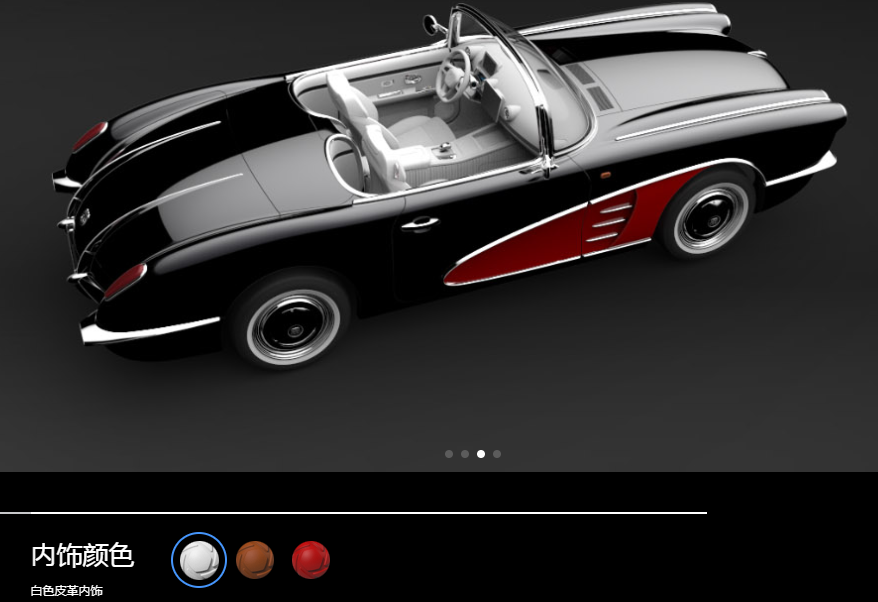Switch to the second carousel view dot
Image resolution: width=878 pixels, height=602 pixels.
pyautogui.click(x=465, y=454)
